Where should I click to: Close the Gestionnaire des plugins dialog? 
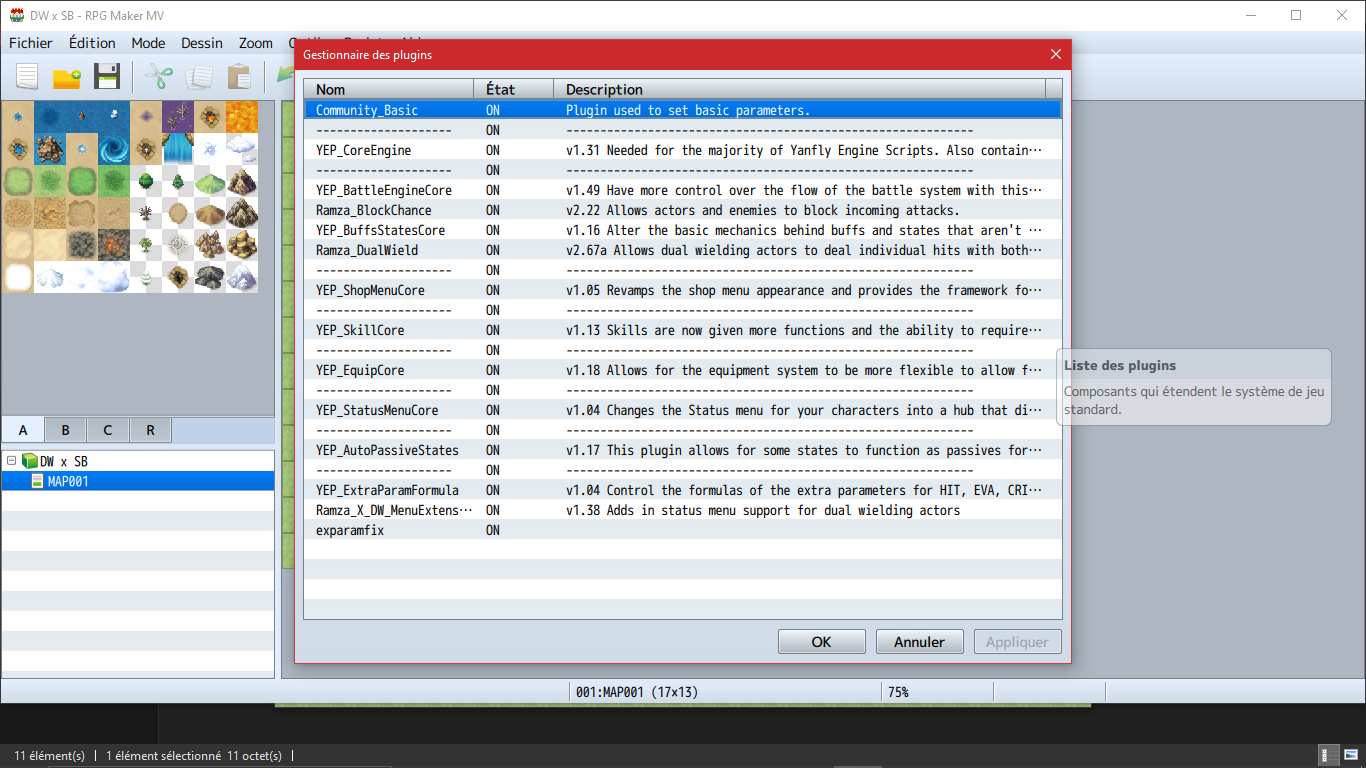(x=1055, y=55)
